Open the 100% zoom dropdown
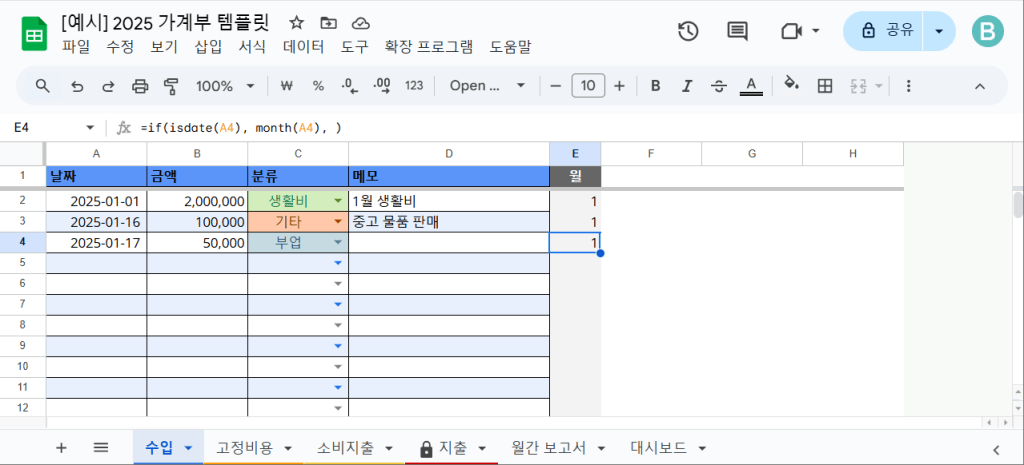The image size is (1024, 465). [225, 86]
